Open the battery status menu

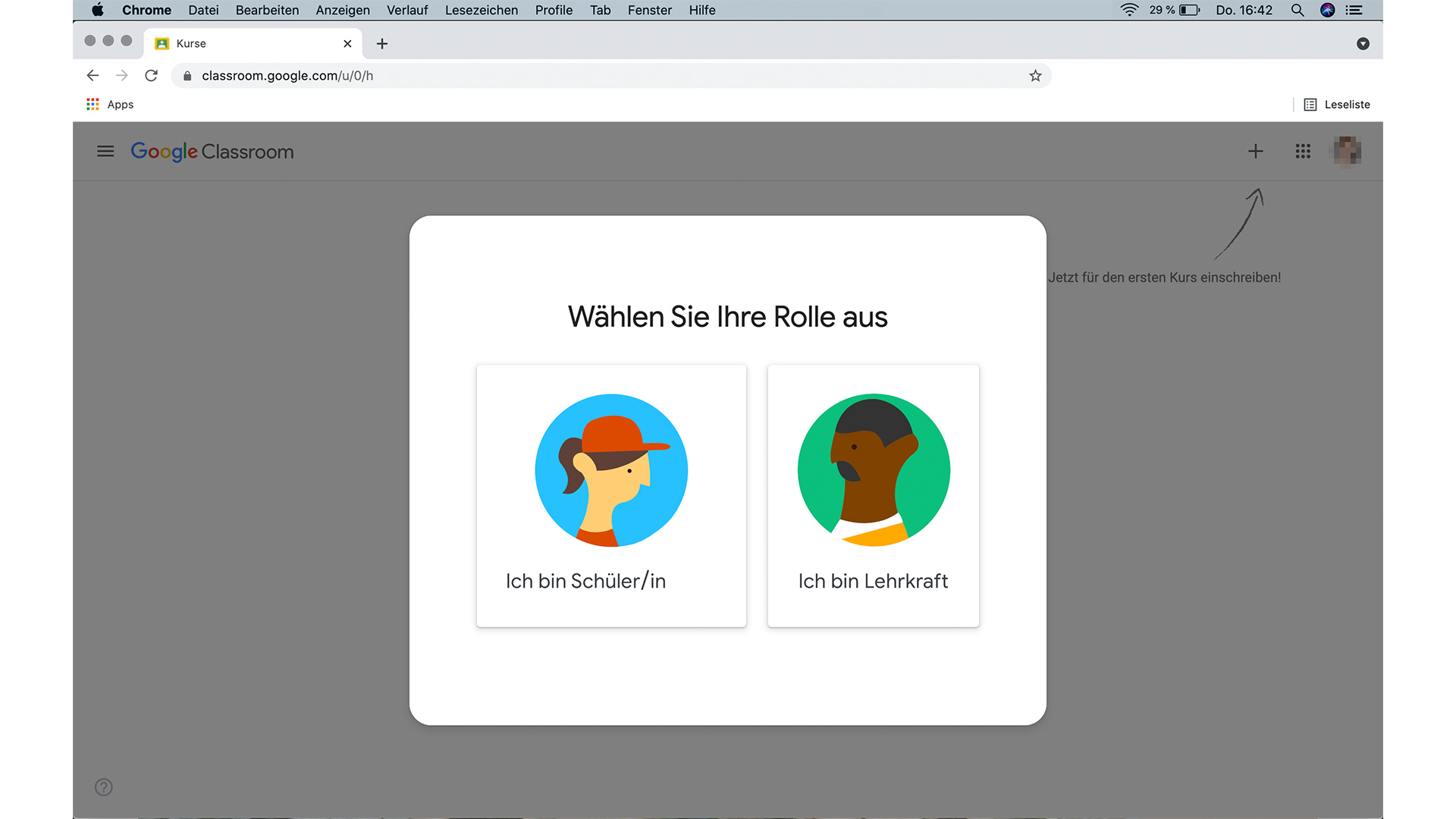click(x=1189, y=10)
